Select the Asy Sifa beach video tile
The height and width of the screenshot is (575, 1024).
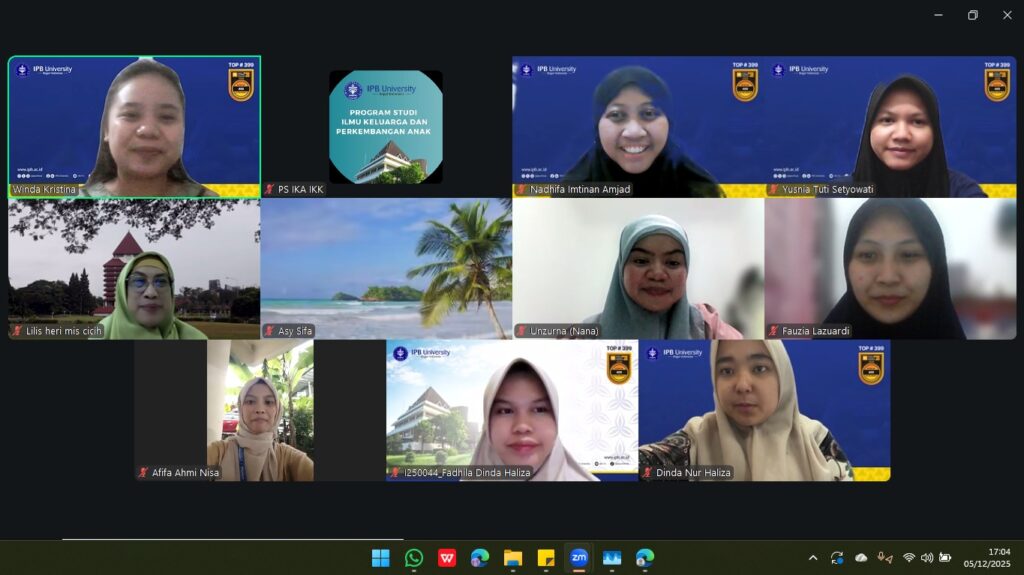(x=386, y=268)
